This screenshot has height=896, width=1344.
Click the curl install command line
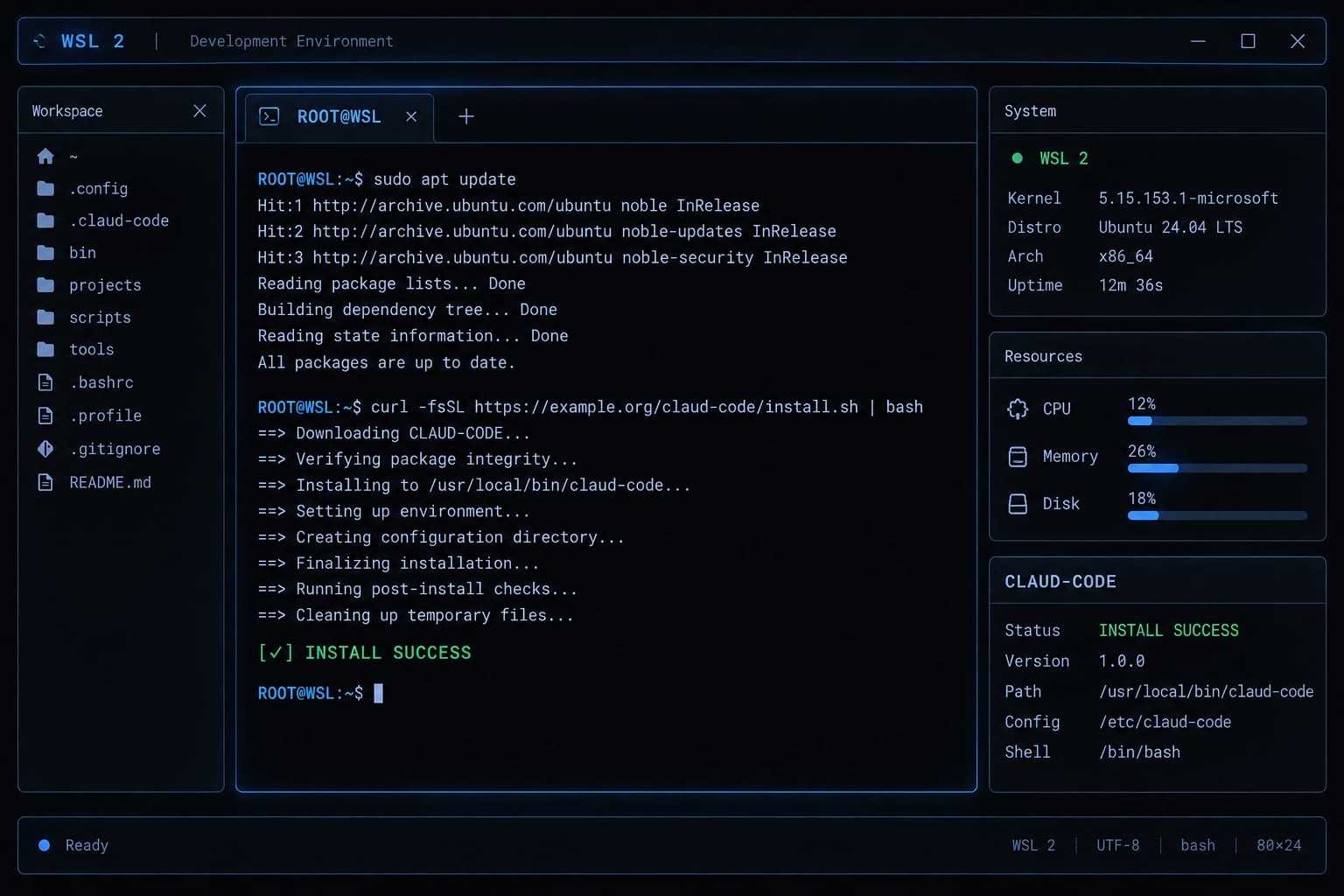tap(591, 407)
